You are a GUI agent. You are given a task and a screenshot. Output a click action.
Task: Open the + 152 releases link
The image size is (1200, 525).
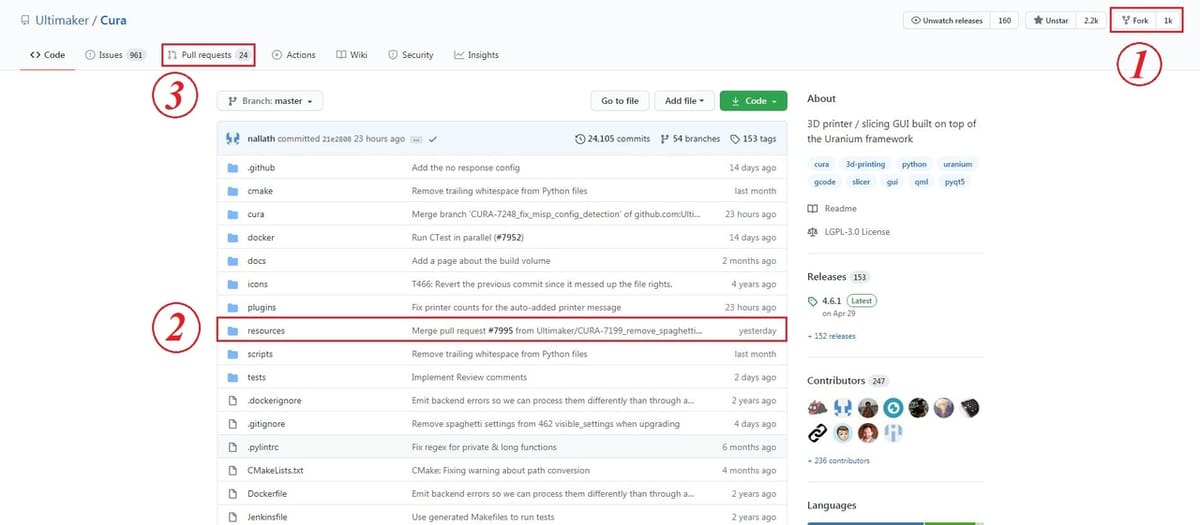click(831, 336)
